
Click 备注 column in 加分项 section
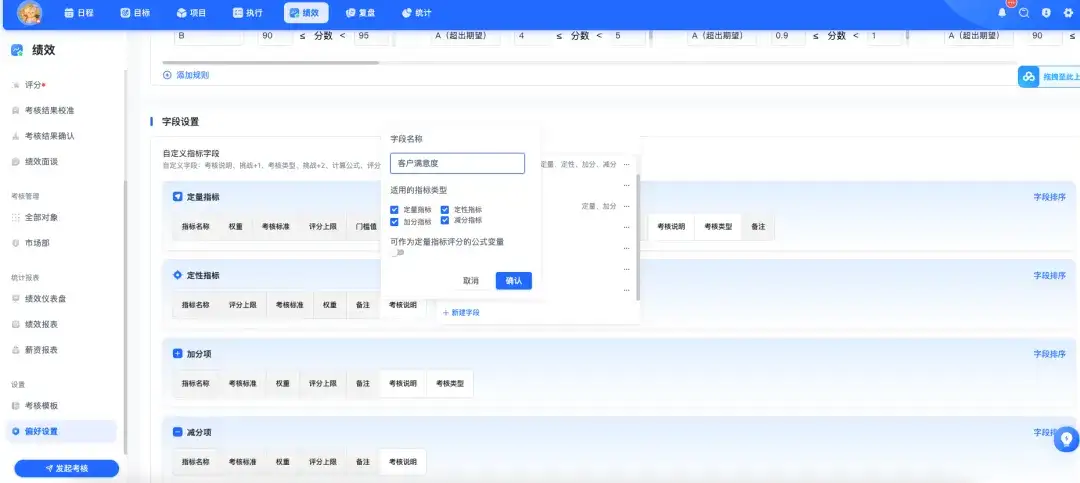point(363,384)
